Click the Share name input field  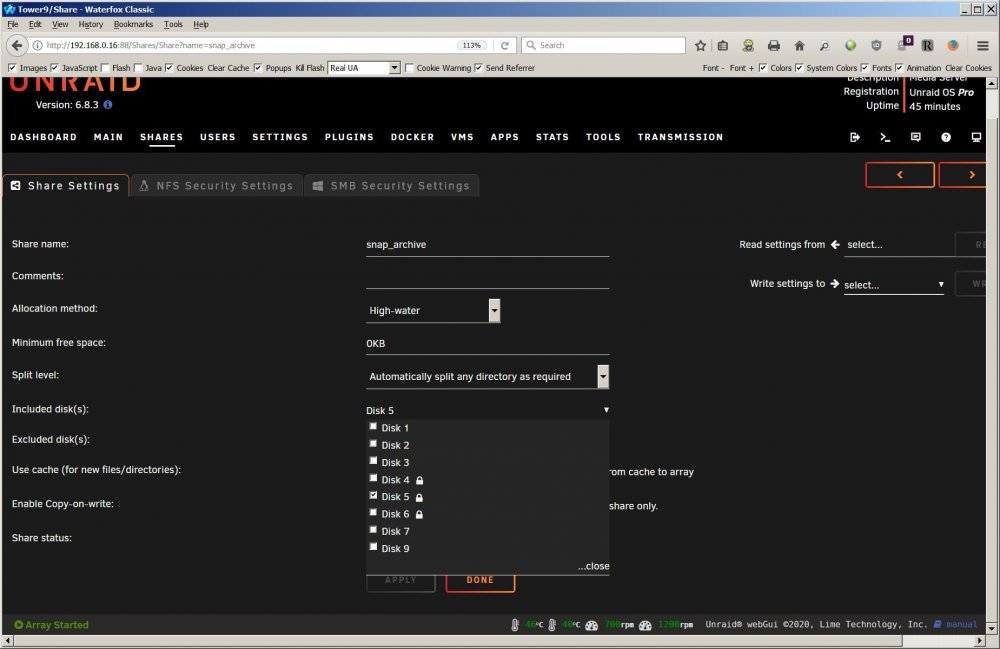point(488,245)
